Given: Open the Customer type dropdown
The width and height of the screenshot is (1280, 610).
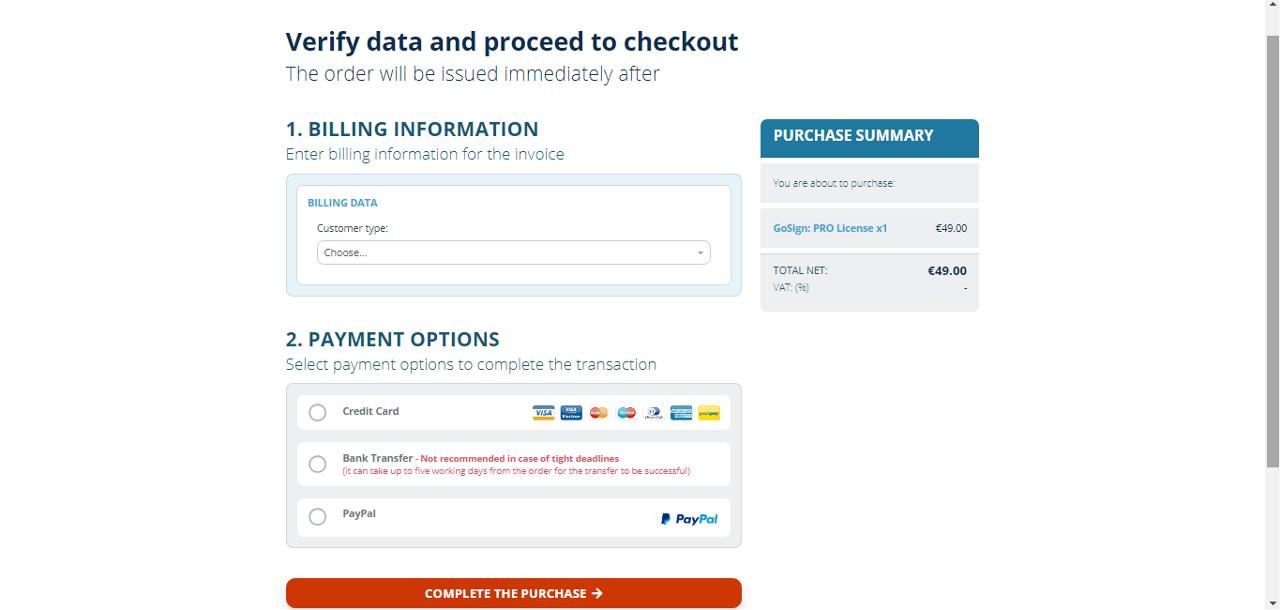Looking at the screenshot, I should click(513, 253).
